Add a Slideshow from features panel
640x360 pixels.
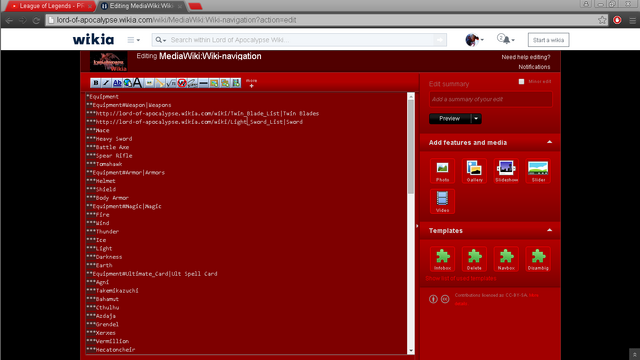pos(506,171)
